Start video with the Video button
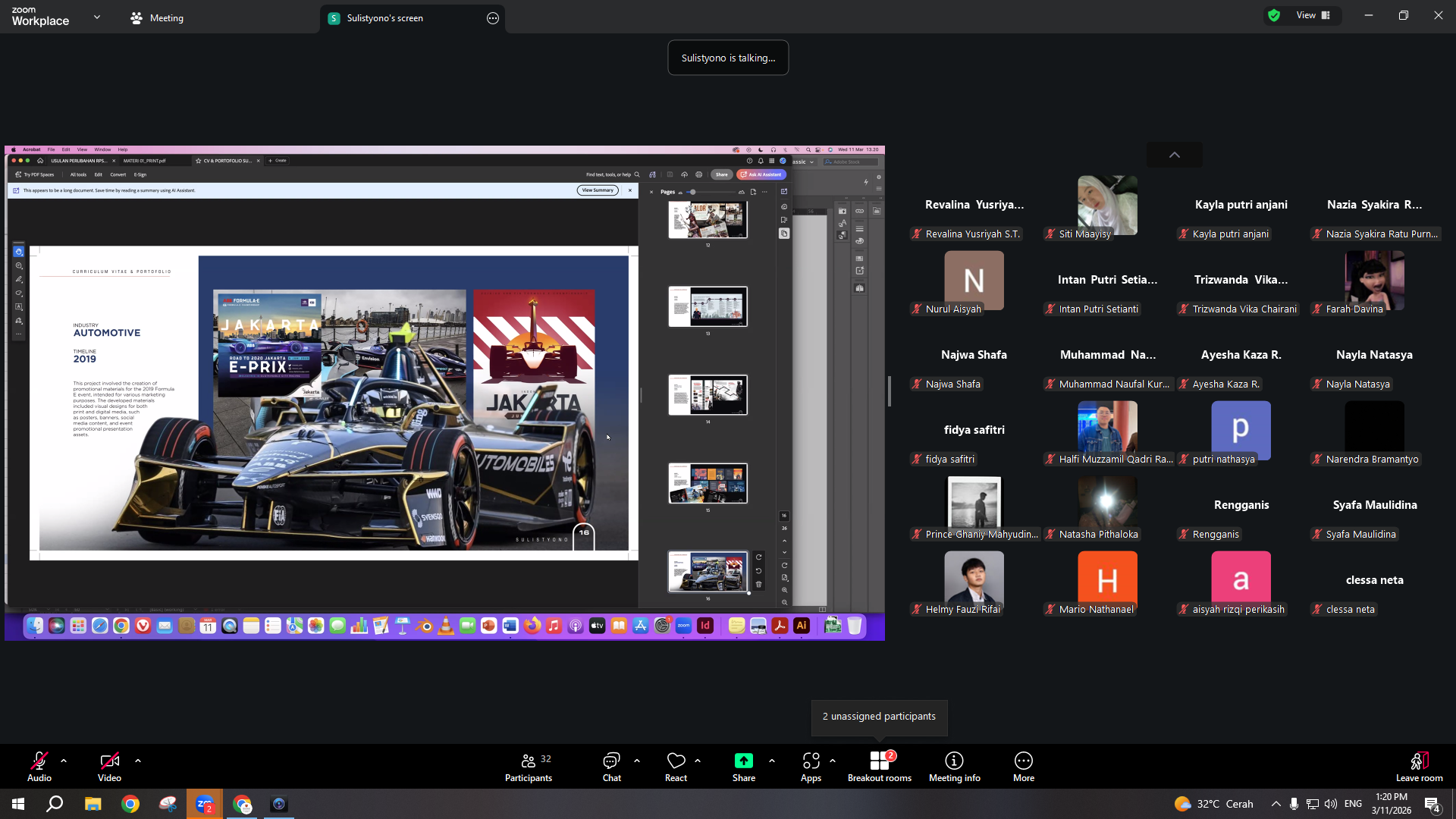Screen dimensions: 1456x819 pyautogui.click(x=109, y=767)
